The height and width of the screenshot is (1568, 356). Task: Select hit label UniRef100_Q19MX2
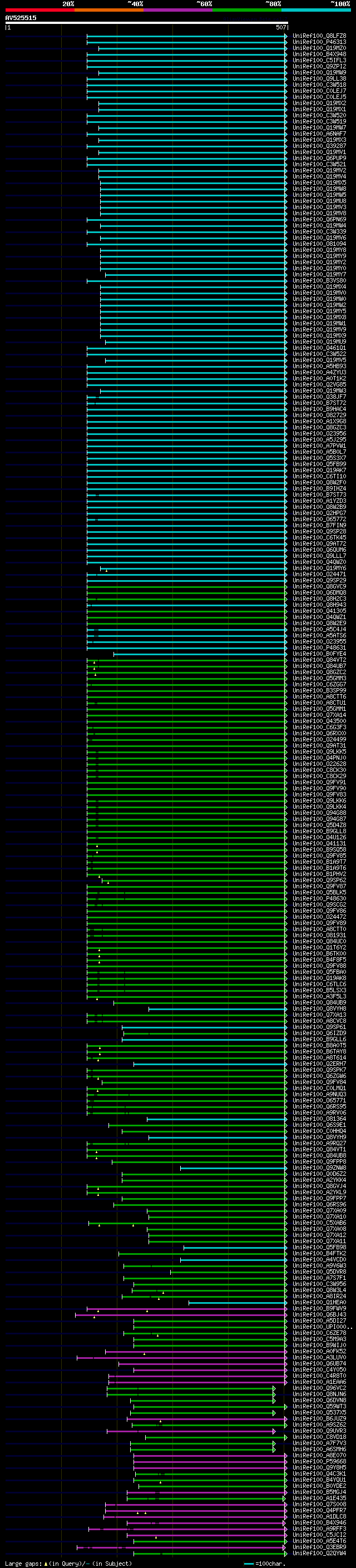click(319, 103)
